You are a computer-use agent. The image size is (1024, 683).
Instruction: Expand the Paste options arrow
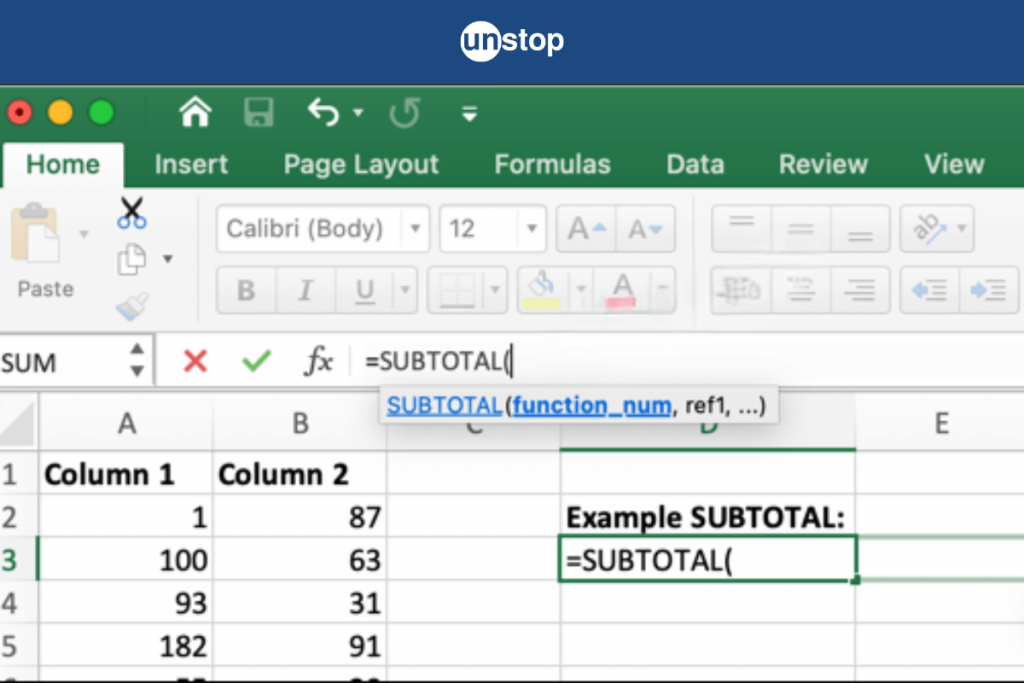[84, 234]
